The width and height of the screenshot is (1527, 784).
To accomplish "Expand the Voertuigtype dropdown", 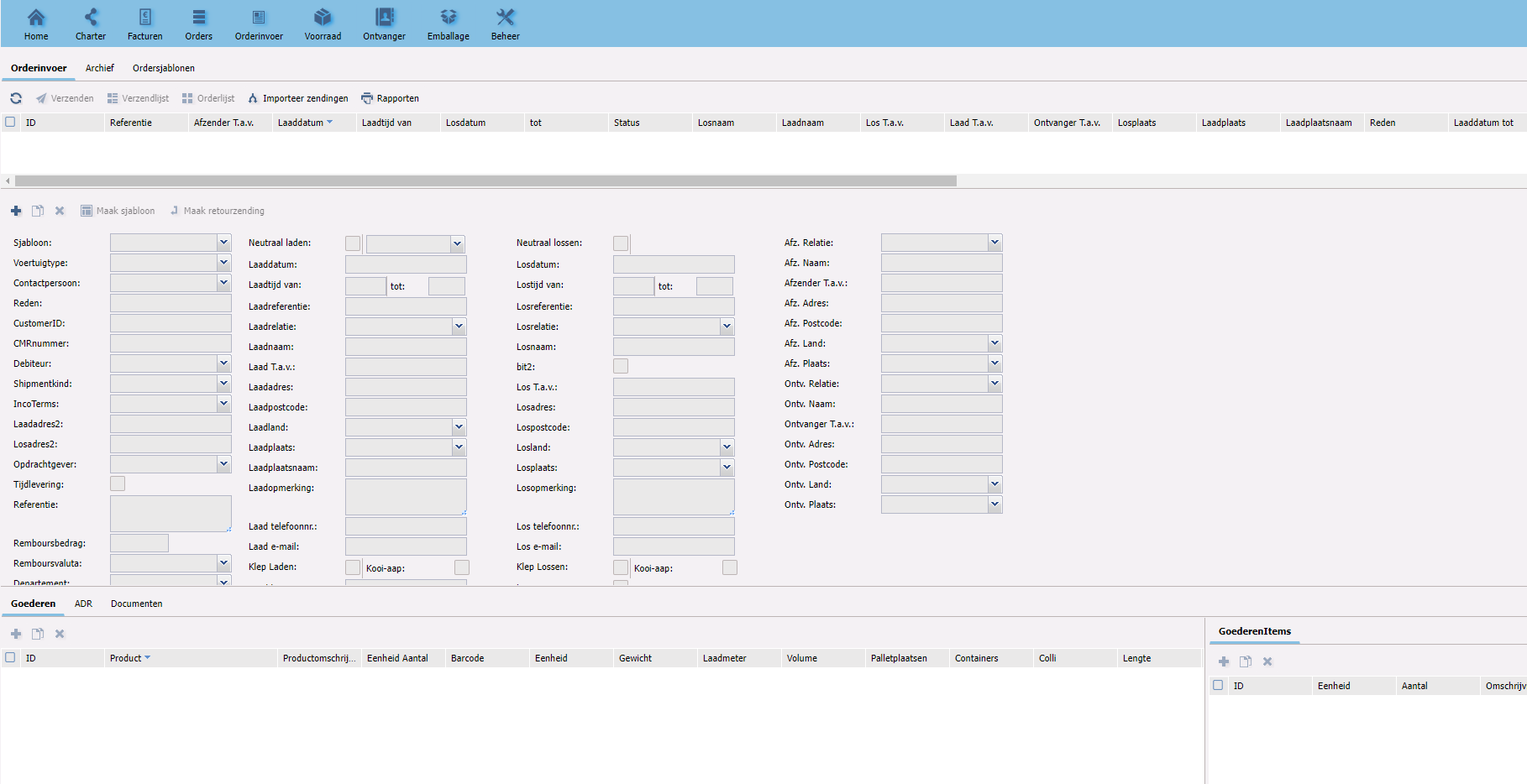I will click(x=223, y=263).
